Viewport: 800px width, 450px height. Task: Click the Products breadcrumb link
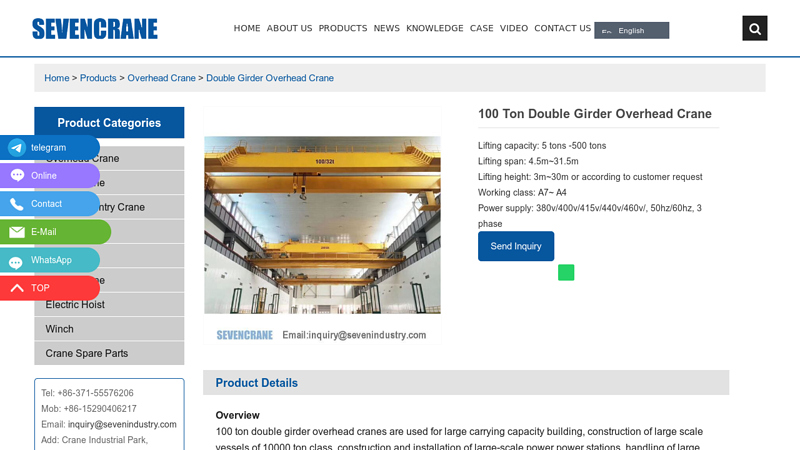(x=98, y=78)
